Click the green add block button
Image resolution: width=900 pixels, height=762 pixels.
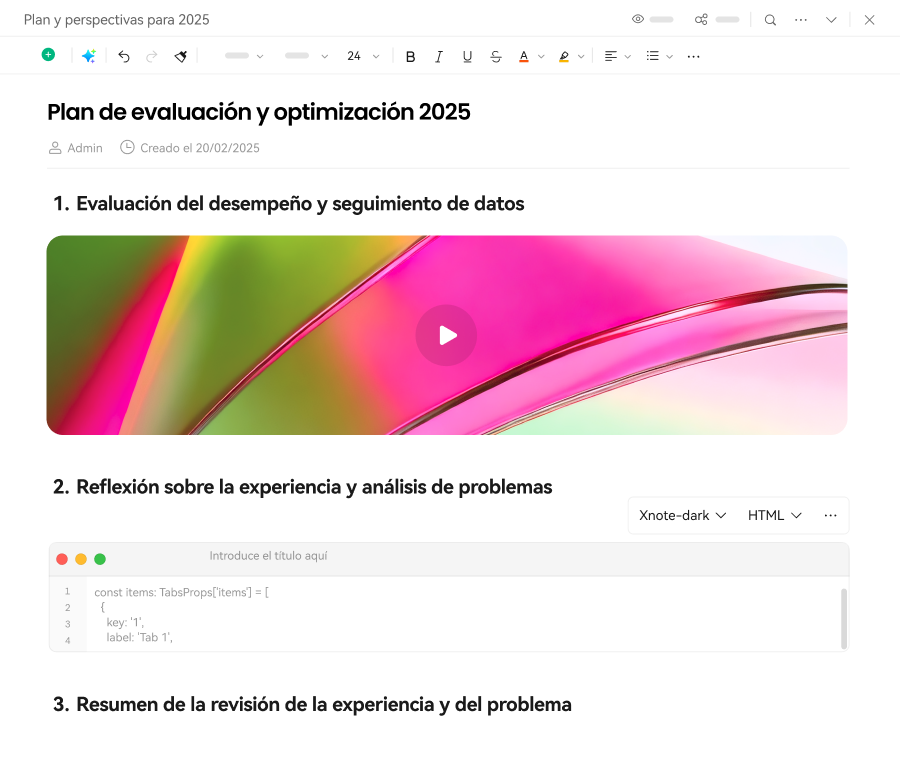point(48,55)
